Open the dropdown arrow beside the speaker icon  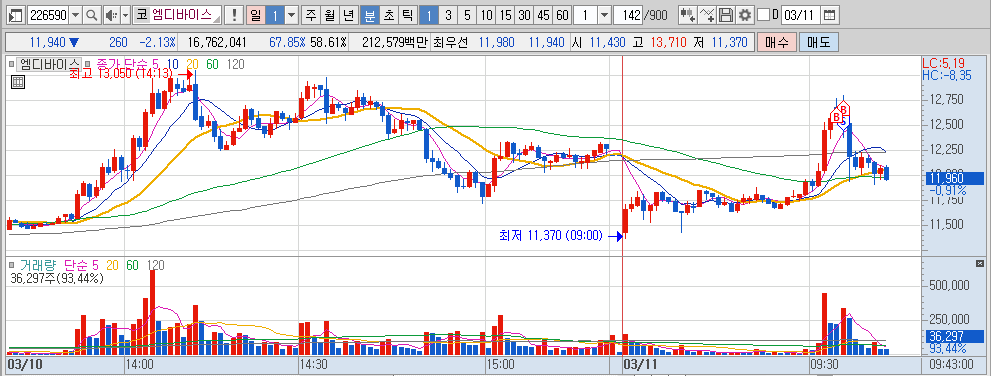pos(125,15)
